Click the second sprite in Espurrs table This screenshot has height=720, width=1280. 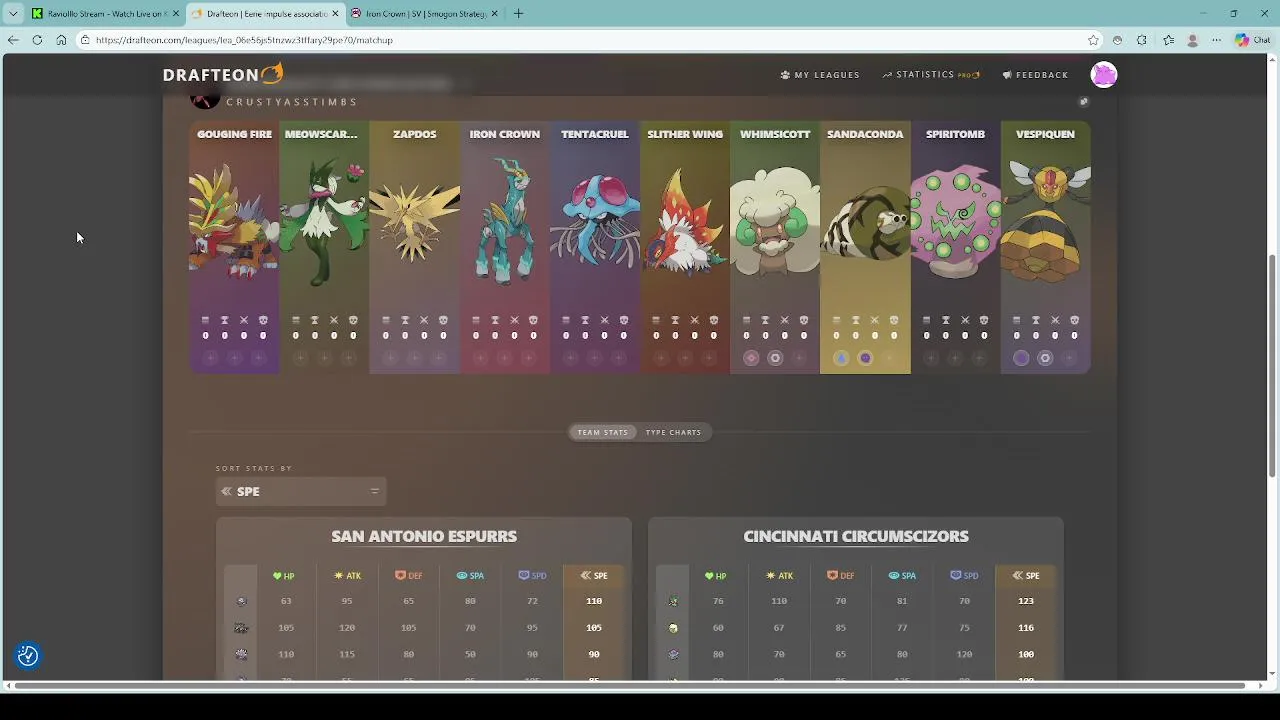pos(241,628)
